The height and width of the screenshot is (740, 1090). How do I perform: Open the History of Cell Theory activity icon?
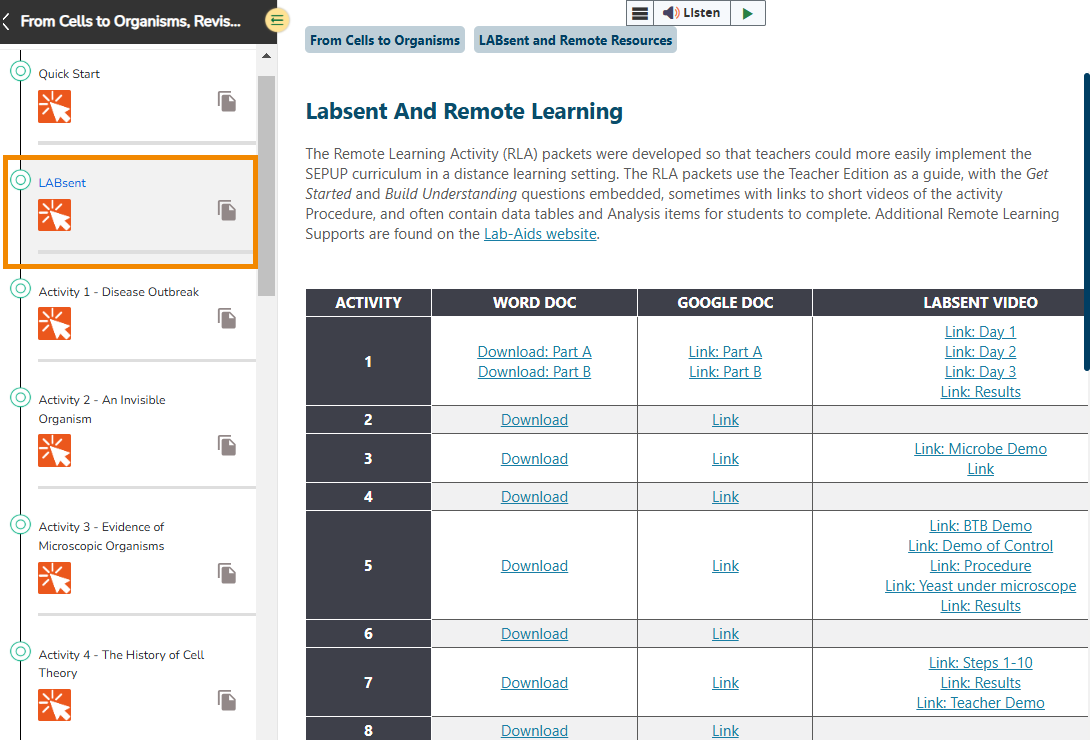tap(54, 705)
